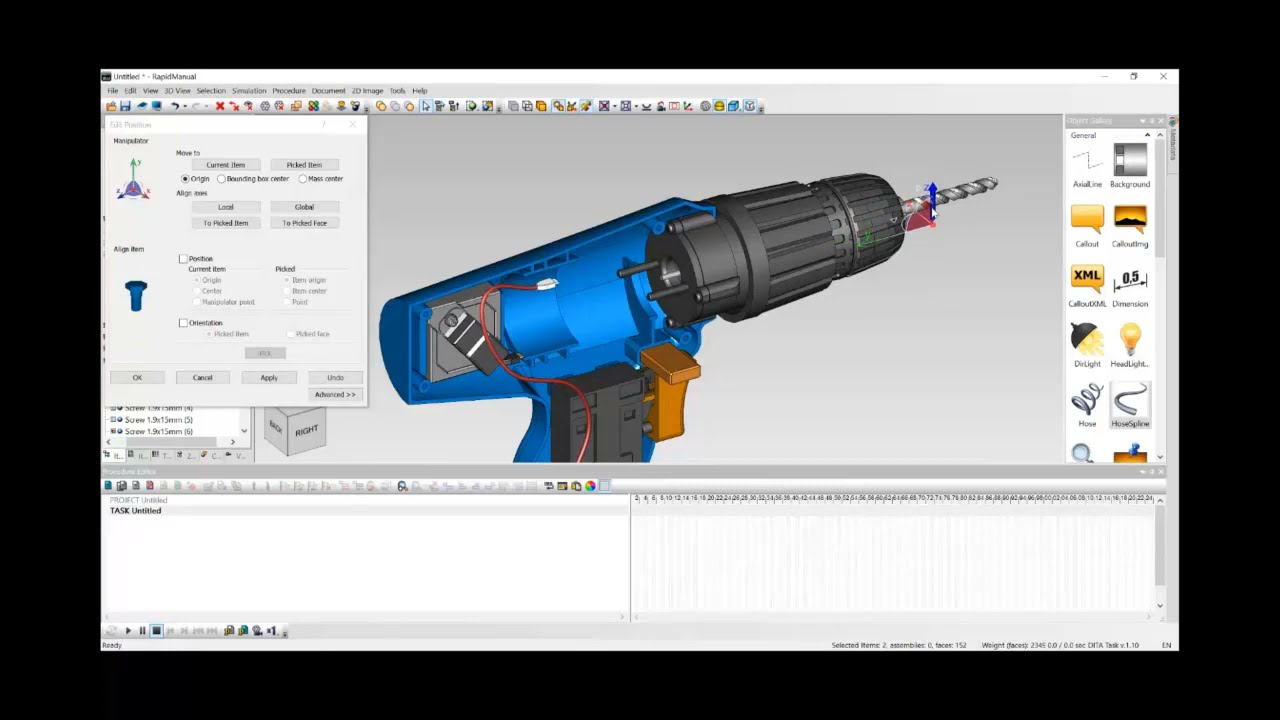The height and width of the screenshot is (720, 1280).
Task: Click the Save icon in the toolbar
Action: pos(125,106)
